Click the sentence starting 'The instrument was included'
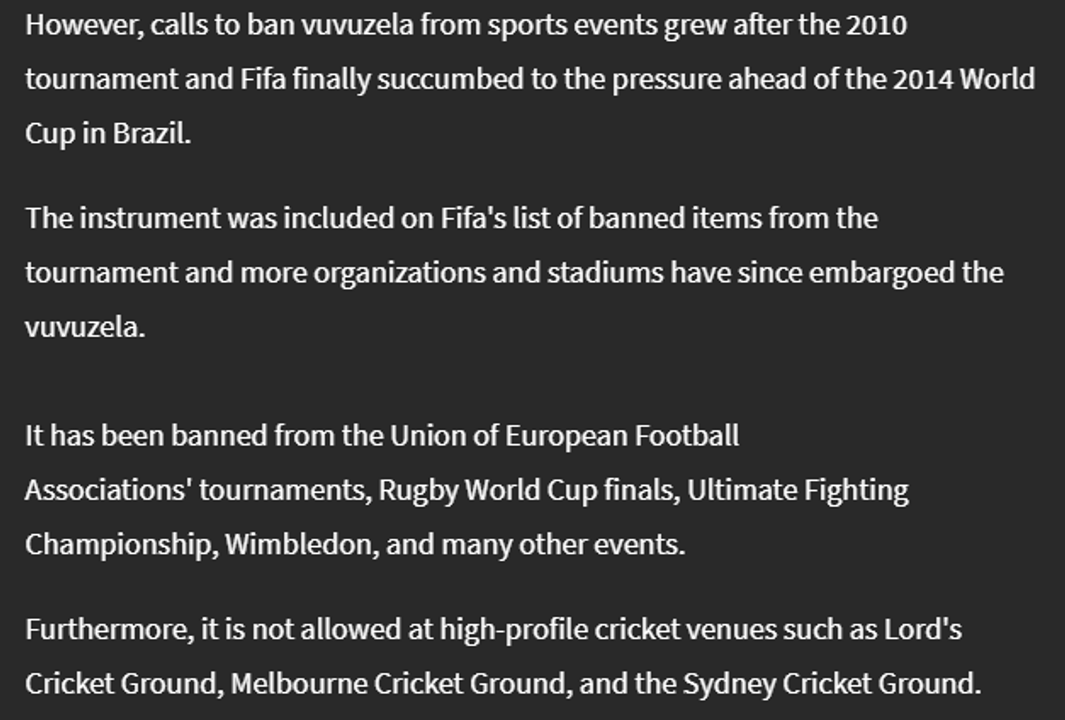This screenshot has height=720, width=1065. tap(514, 273)
